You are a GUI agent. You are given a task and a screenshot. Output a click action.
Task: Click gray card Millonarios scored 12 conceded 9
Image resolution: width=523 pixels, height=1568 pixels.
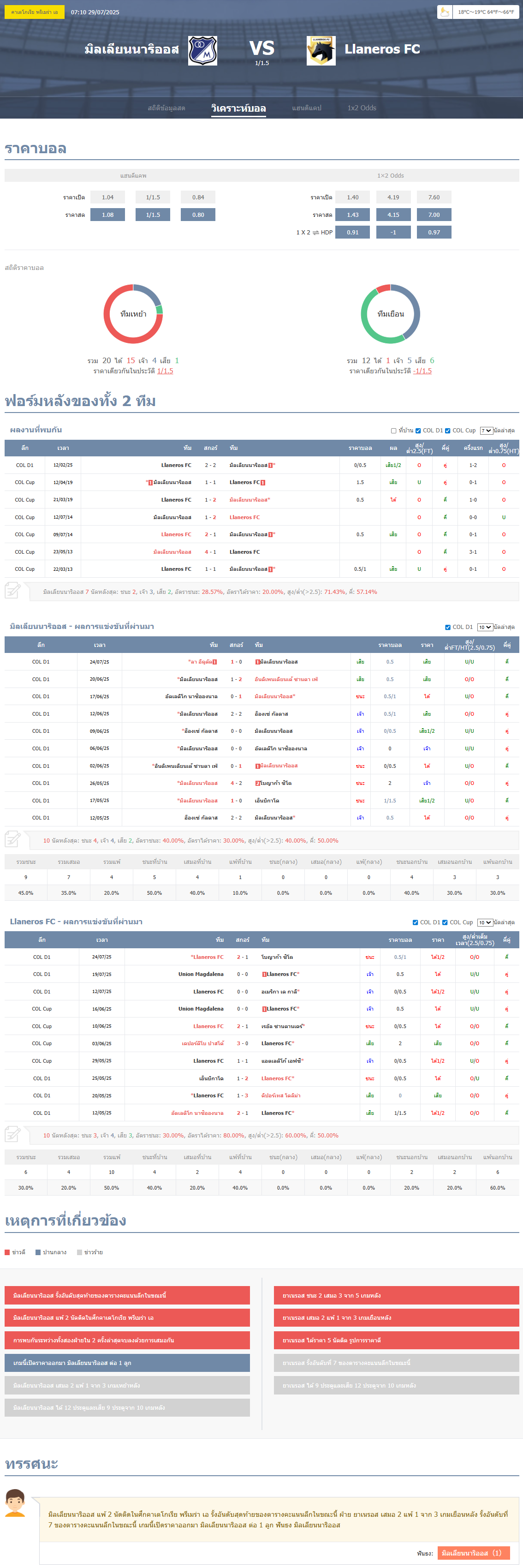coord(127,1407)
